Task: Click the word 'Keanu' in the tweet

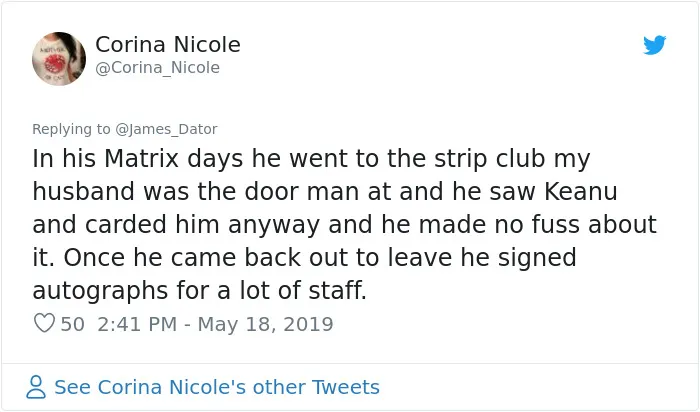Action: click(x=581, y=191)
